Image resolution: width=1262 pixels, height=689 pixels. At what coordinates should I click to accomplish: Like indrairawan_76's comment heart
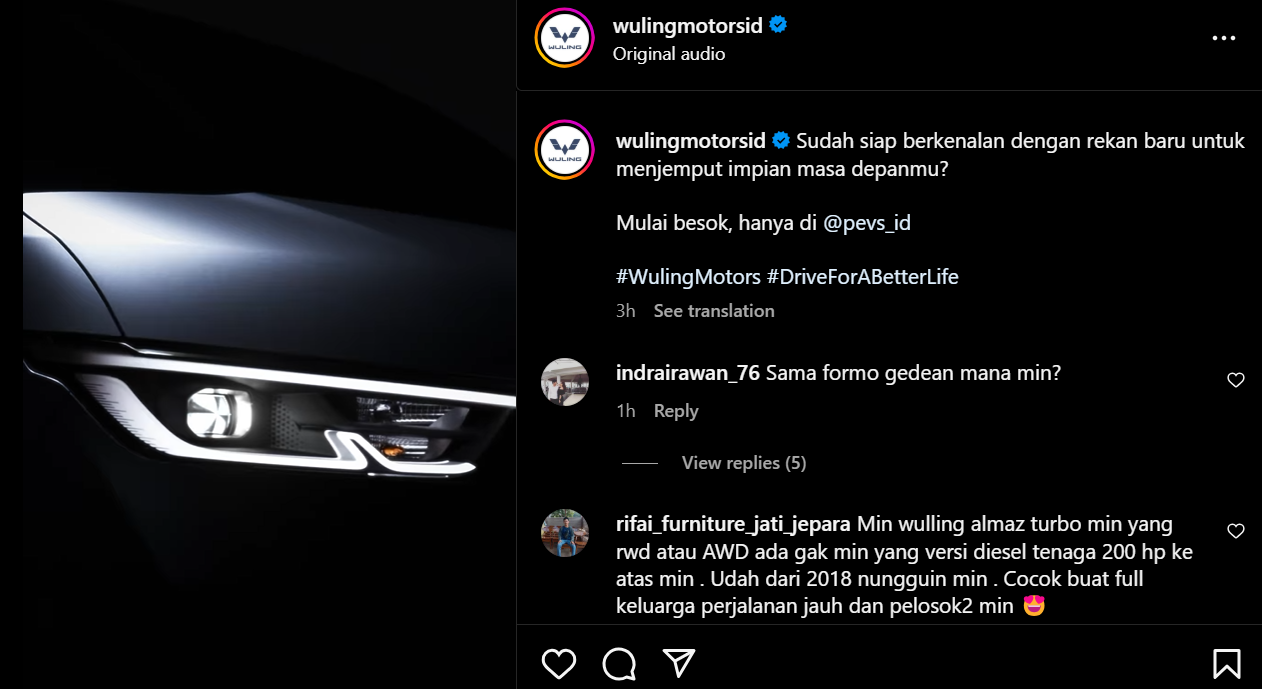1236,380
